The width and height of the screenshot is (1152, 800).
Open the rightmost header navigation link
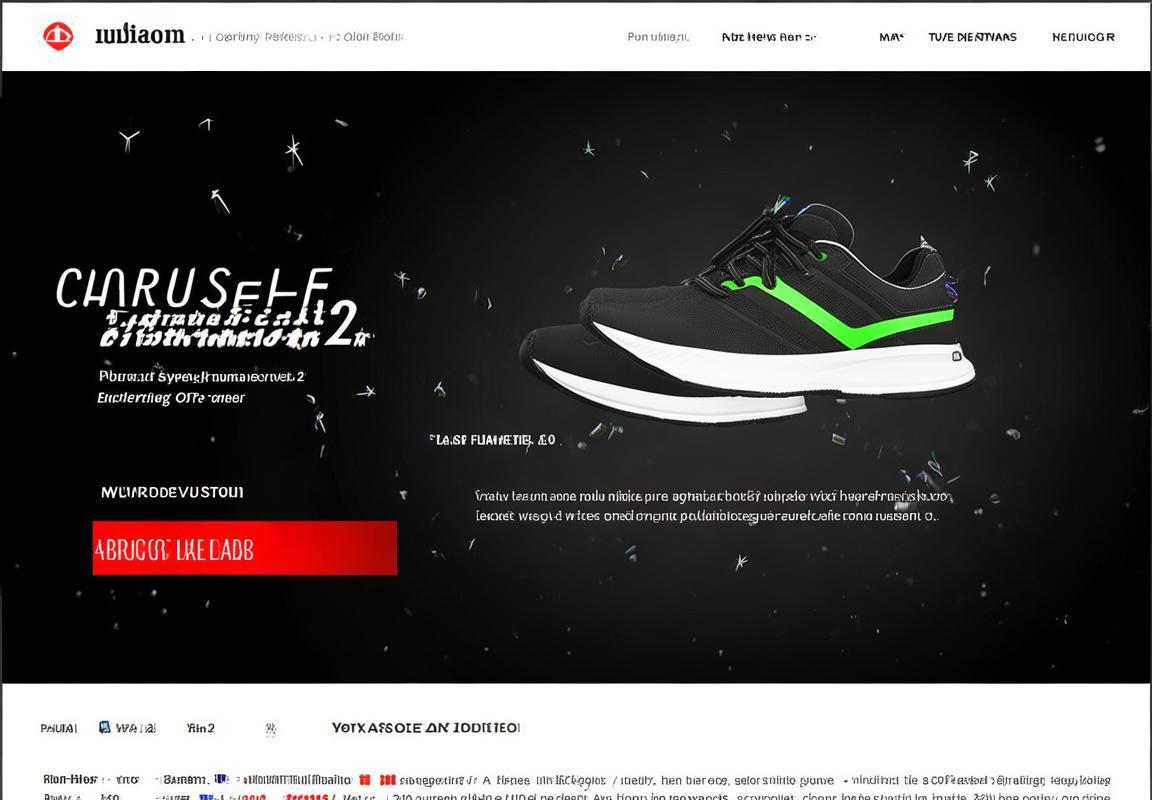1083,37
